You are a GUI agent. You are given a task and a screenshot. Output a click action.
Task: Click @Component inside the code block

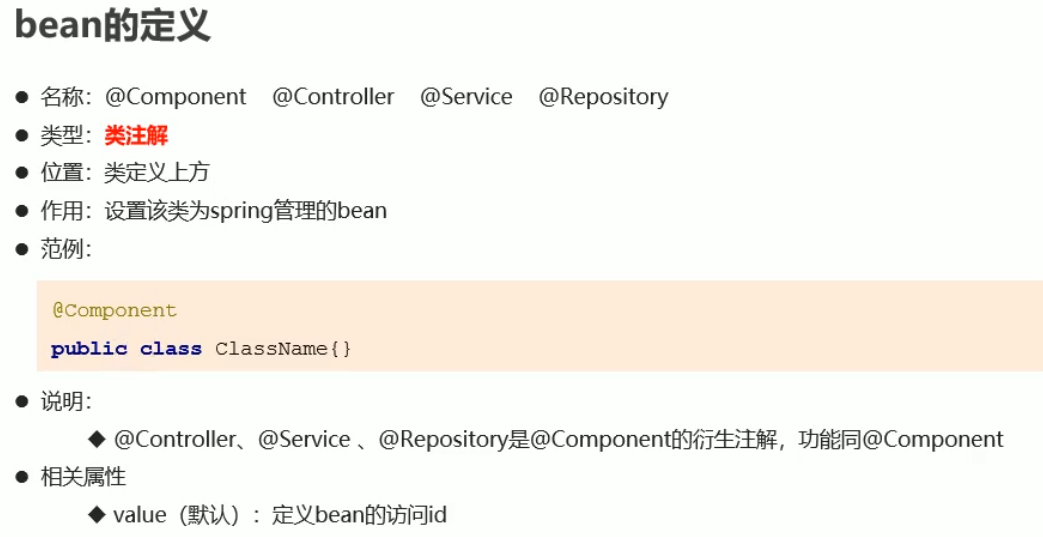click(x=114, y=310)
